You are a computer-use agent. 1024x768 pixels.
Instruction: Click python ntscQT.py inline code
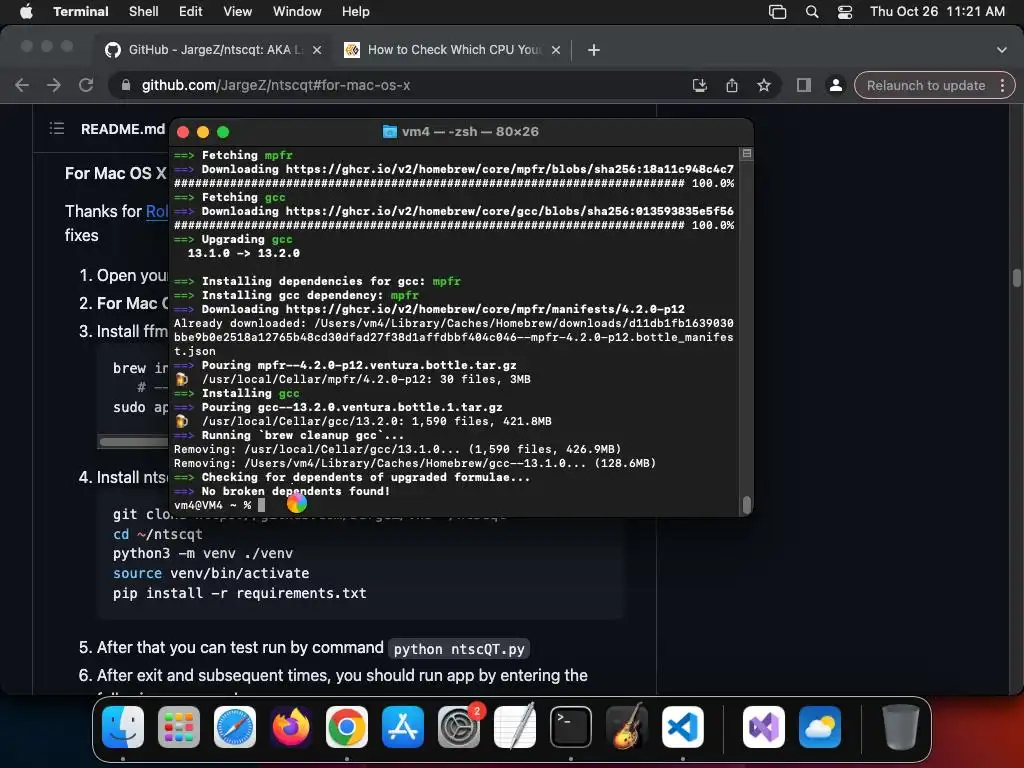[459, 648]
